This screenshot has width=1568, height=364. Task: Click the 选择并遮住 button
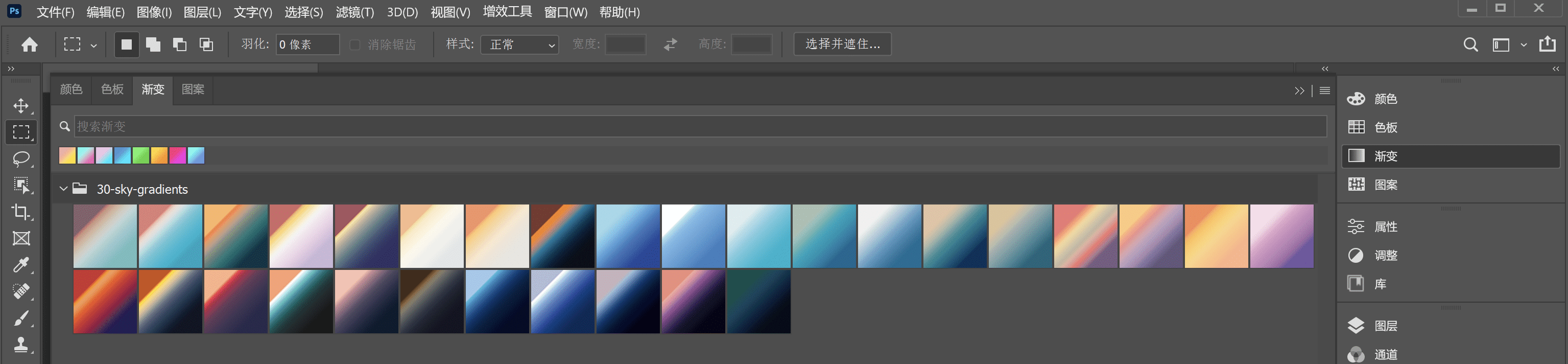[842, 44]
